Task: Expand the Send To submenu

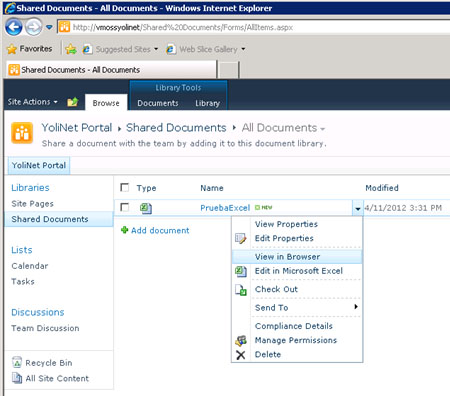Action: (x=297, y=307)
